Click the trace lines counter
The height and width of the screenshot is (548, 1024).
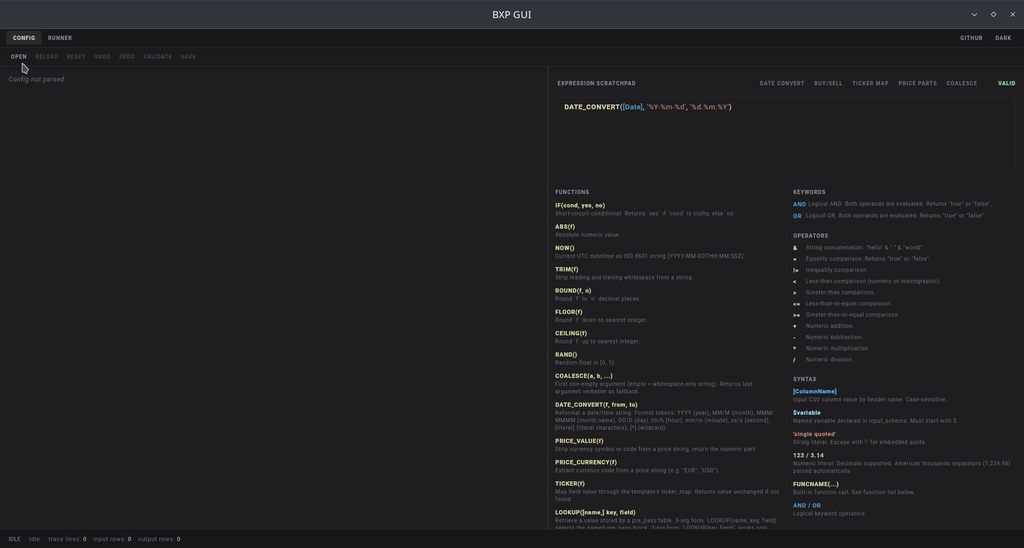point(67,540)
